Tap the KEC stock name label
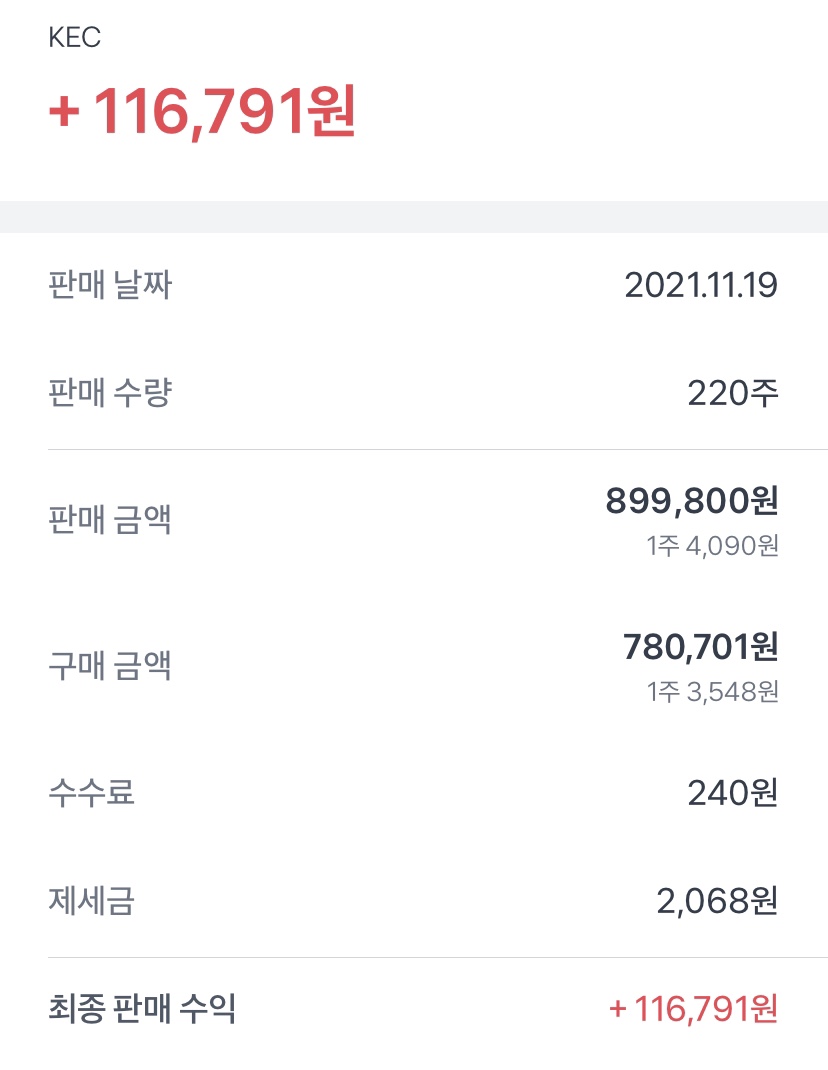The height and width of the screenshot is (1070, 828). (x=75, y=37)
